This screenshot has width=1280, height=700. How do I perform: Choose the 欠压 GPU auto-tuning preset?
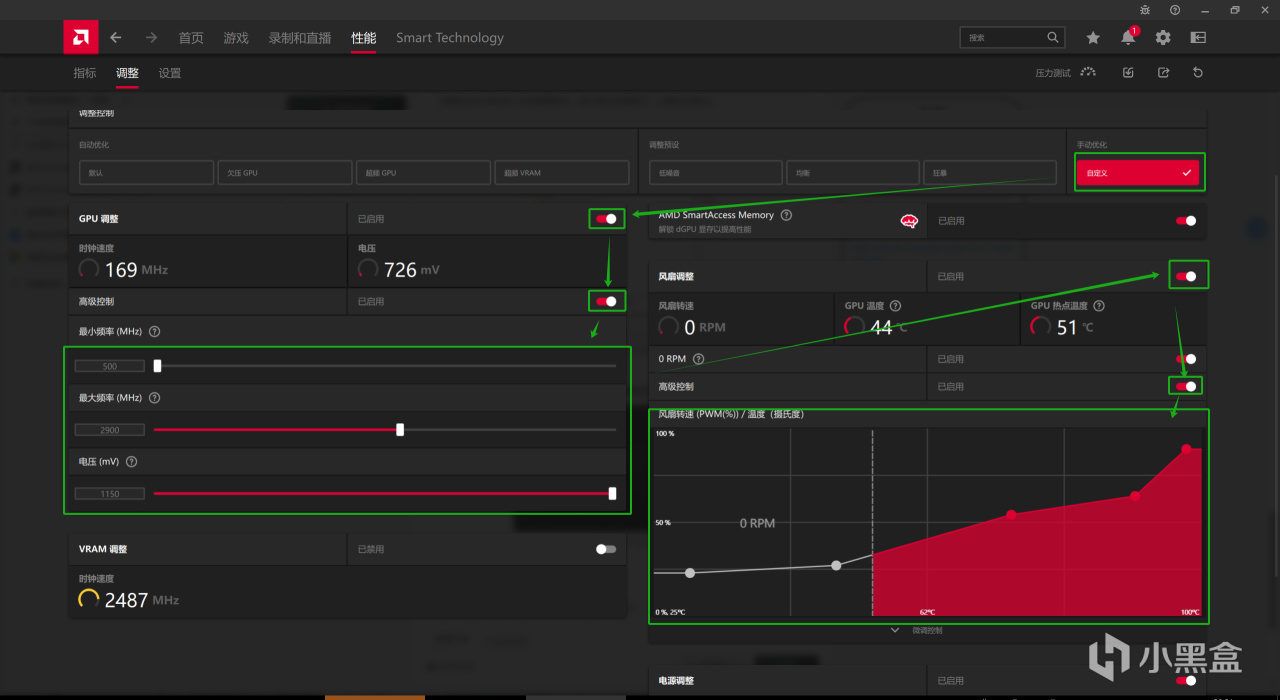point(284,173)
